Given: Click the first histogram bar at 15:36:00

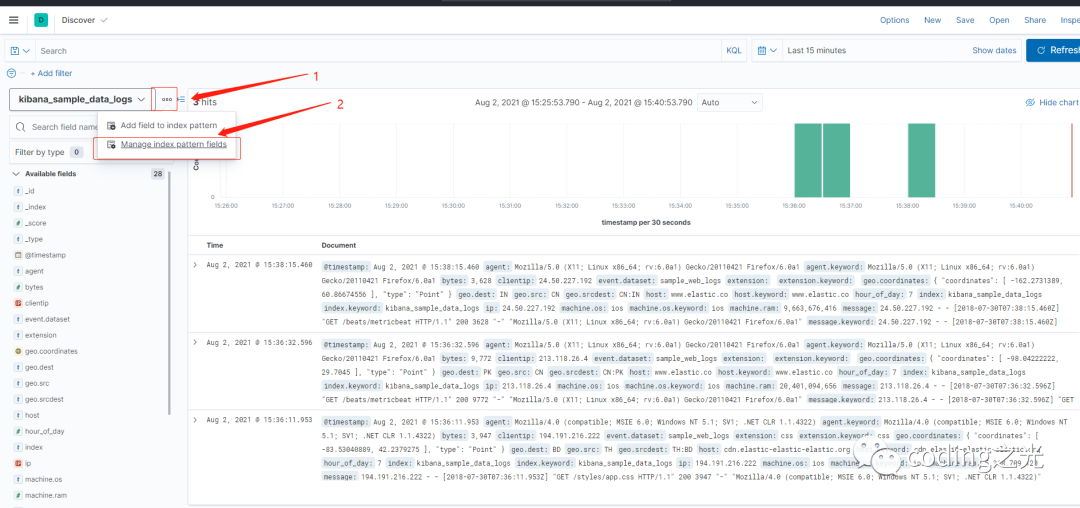Looking at the screenshot, I should click(808, 160).
